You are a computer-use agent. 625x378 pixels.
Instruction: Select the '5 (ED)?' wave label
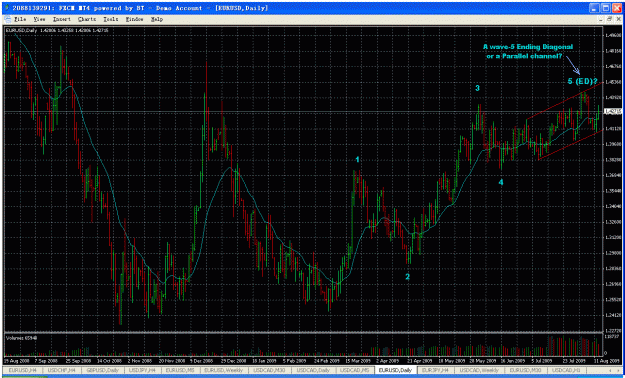tap(582, 81)
